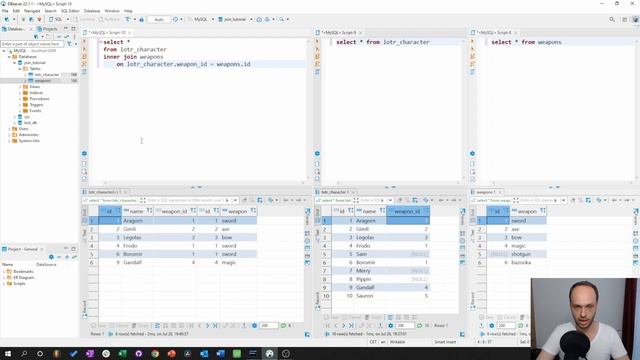
Task: Open the join_tutorial active database selector
Action: 235,19
